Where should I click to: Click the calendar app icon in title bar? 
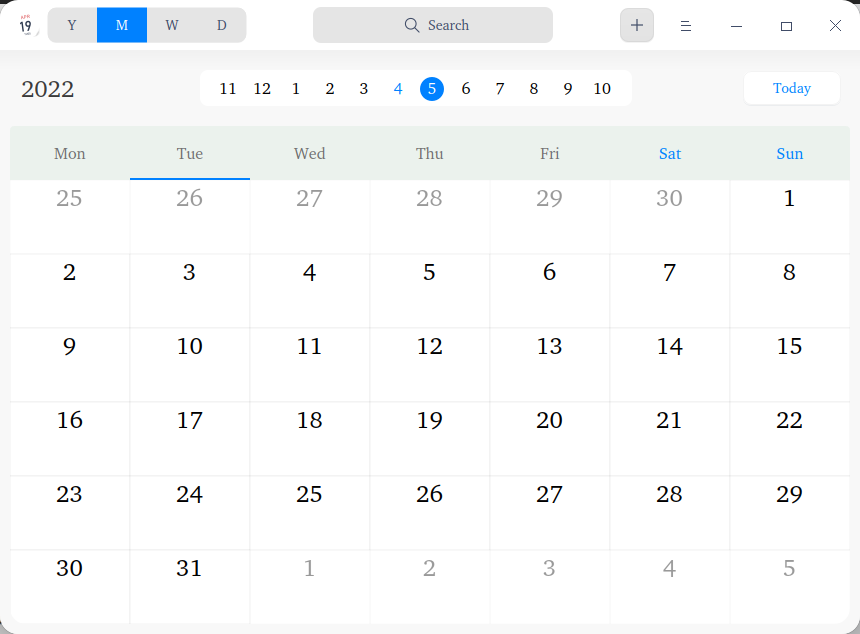(x=26, y=26)
